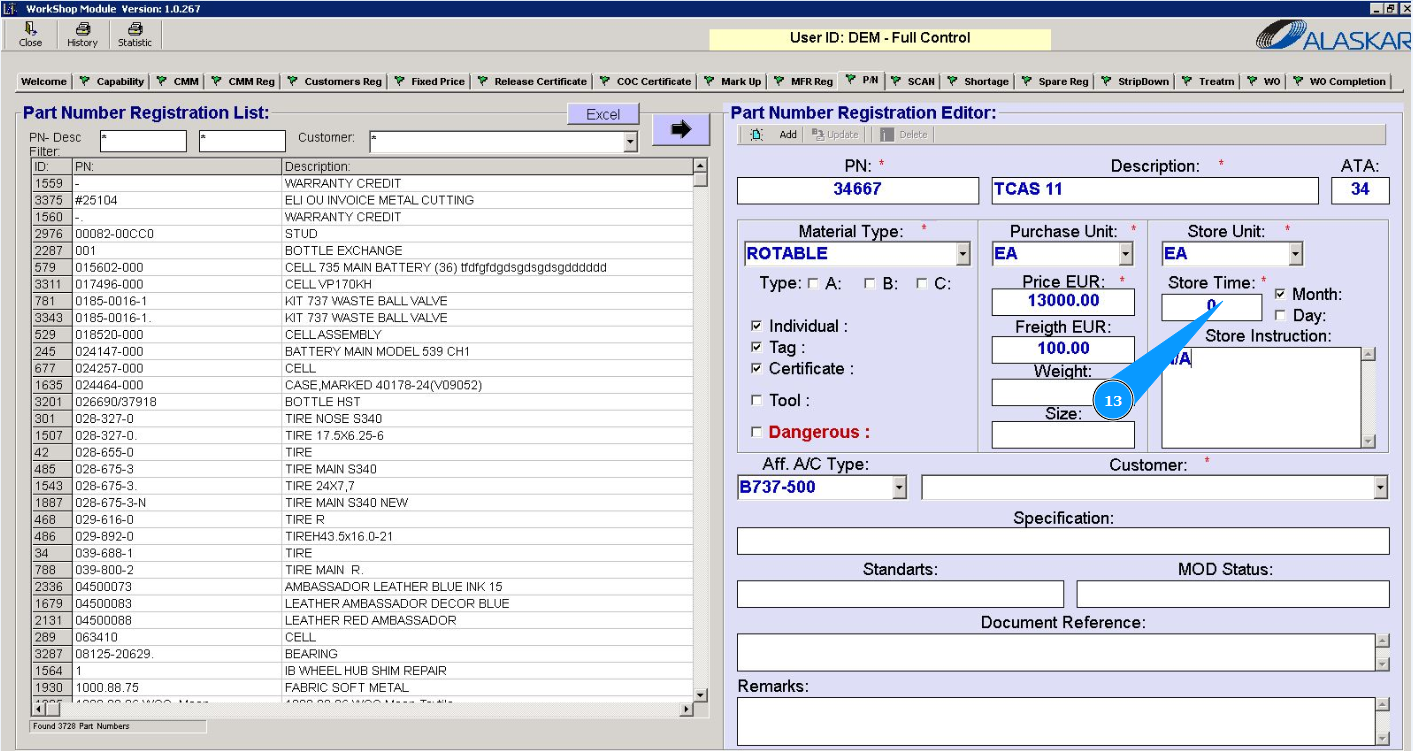Image resolution: width=1413 pixels, height=751 pixels.
Task: Click the Delete record icon
Action: tap(887, 135)
